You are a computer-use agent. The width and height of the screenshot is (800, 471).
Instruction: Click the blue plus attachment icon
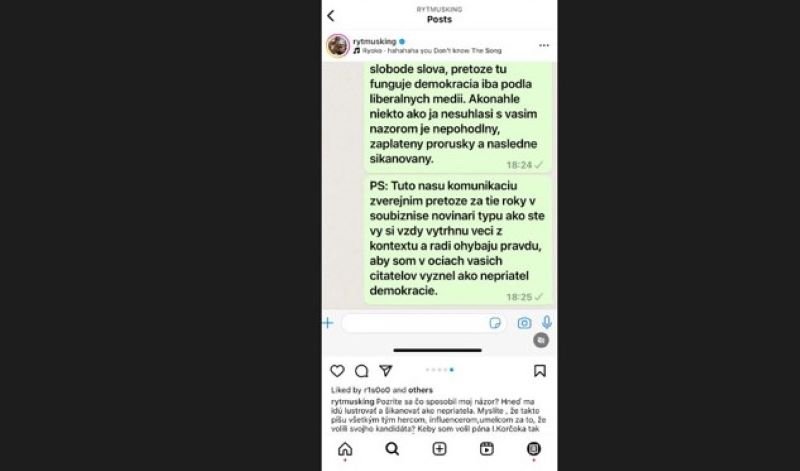[x=328, y=323]
